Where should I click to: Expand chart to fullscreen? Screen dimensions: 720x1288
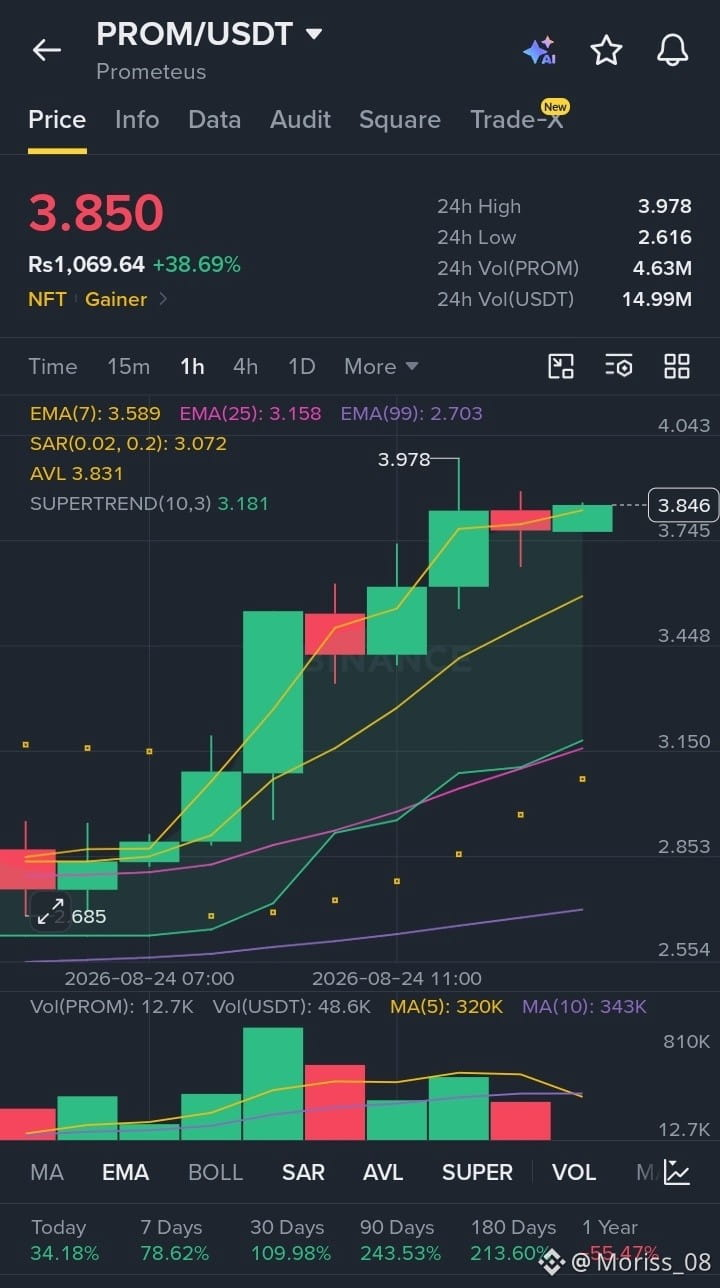tap(49, 910)
